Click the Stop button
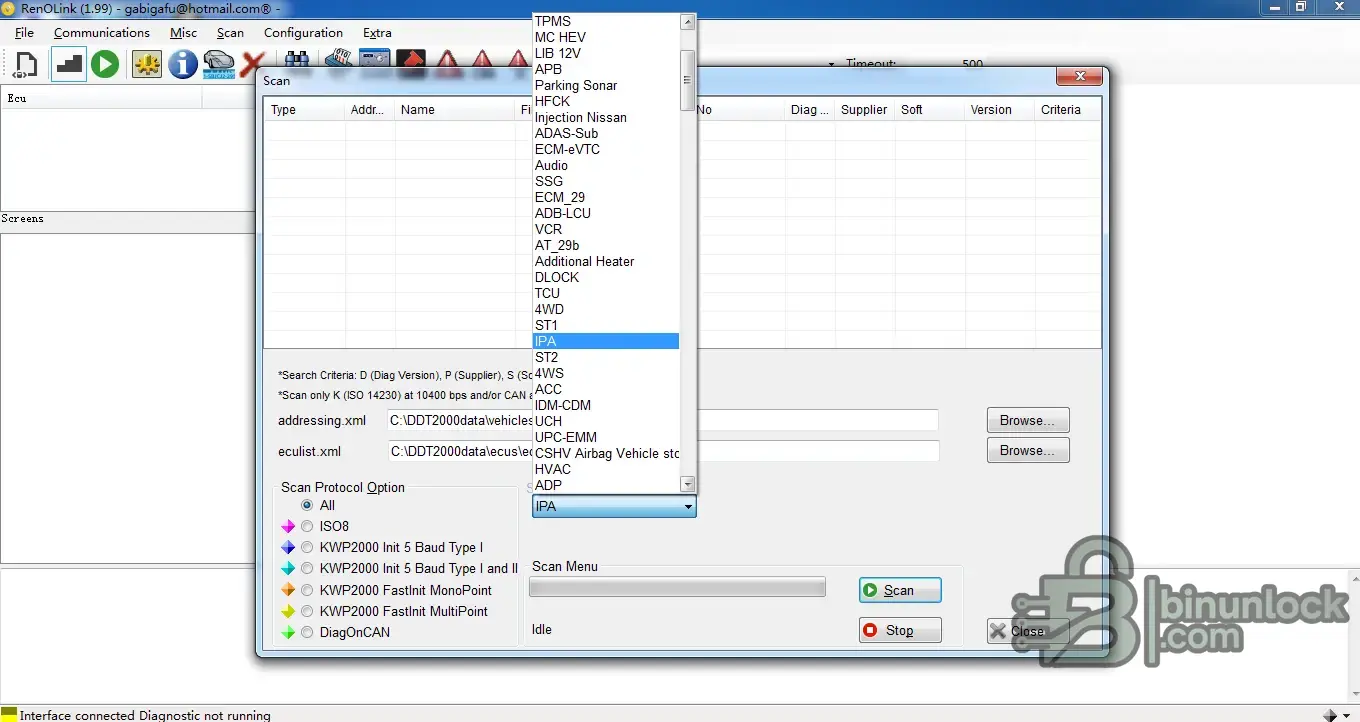The height and width of the screenshot is (722, 1360). [x=900, y=630]
